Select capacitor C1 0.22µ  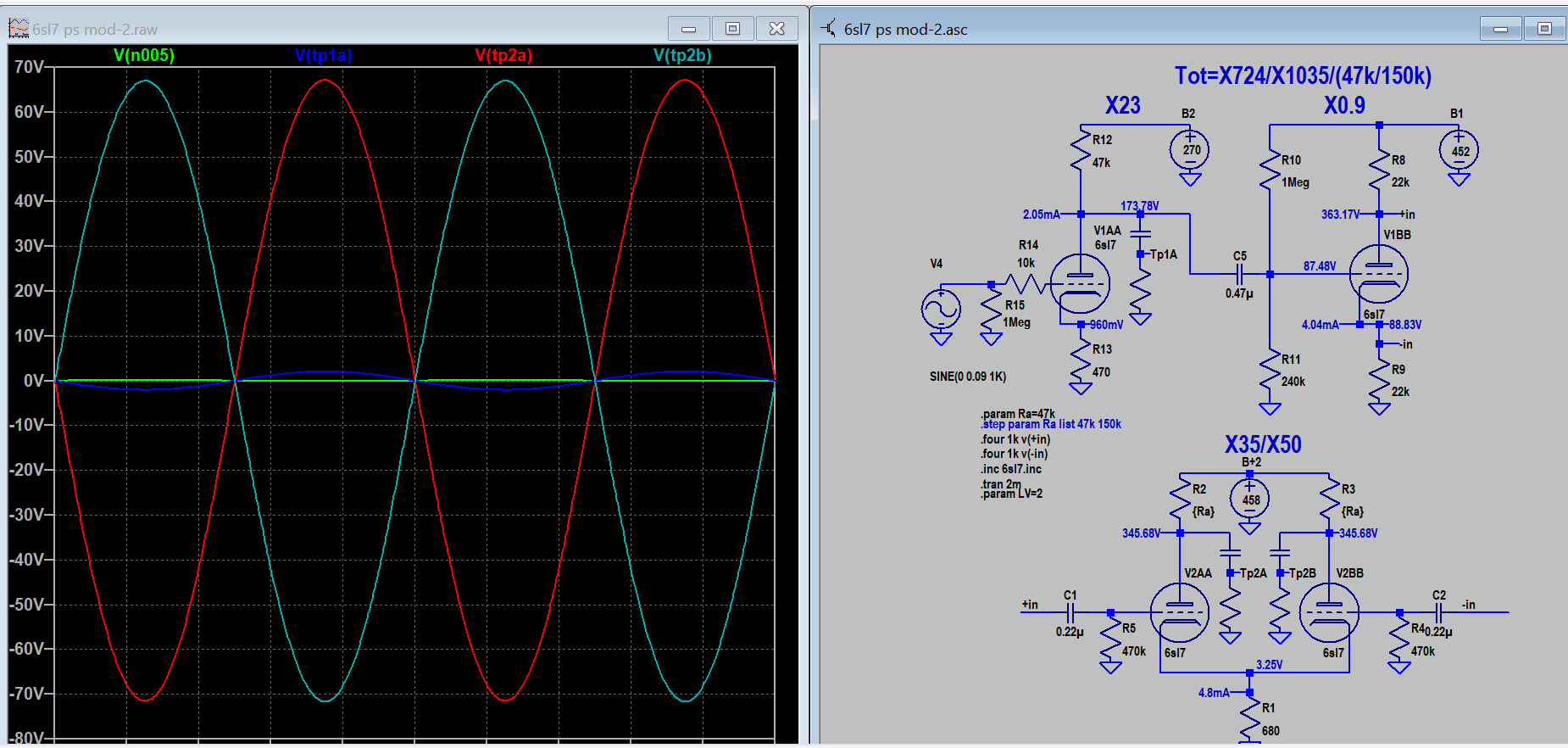[1070, 612]
